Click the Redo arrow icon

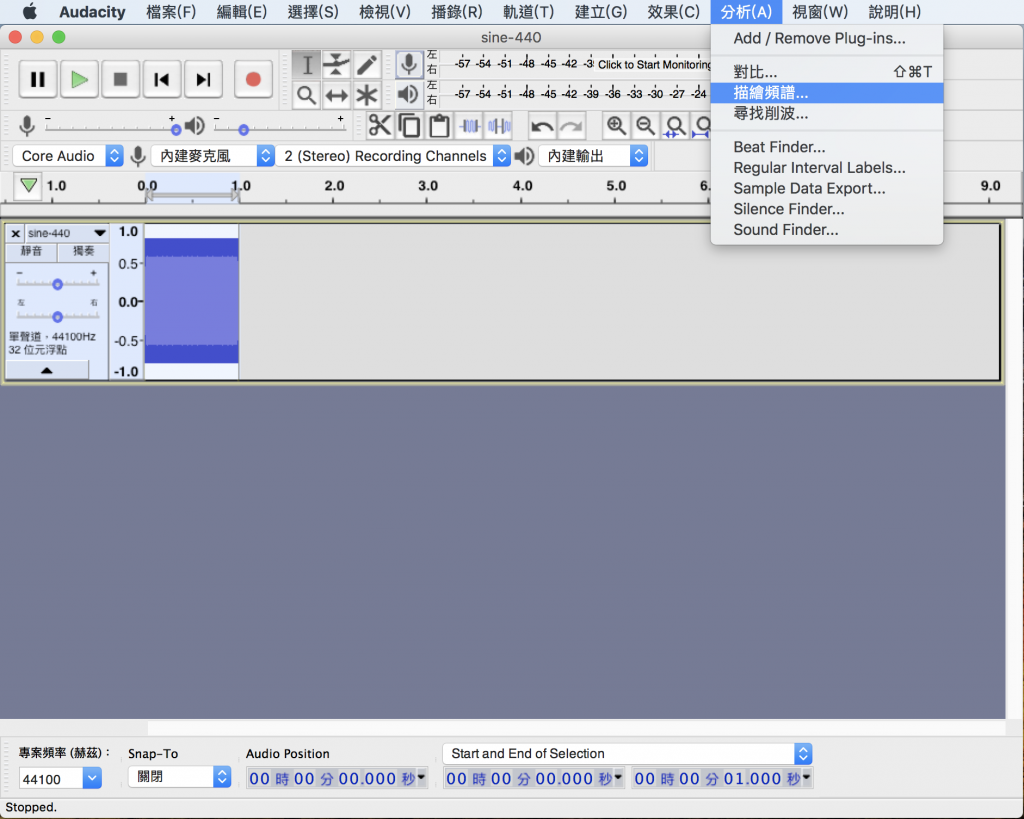[x=572, y=125]
